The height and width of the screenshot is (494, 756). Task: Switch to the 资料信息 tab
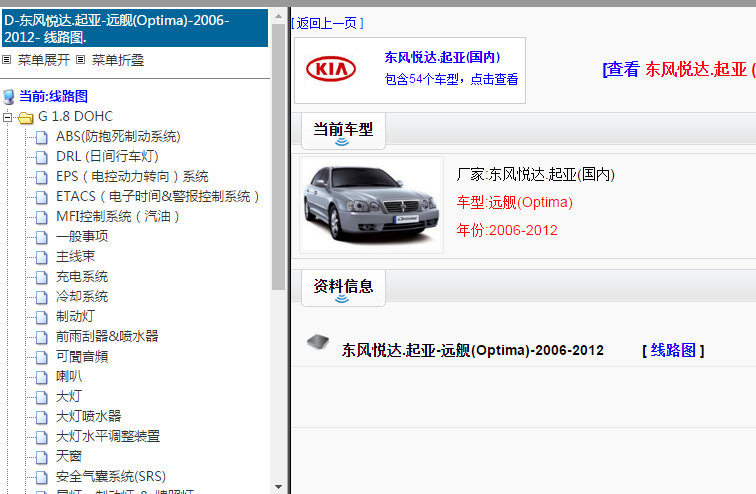point(343,288)
